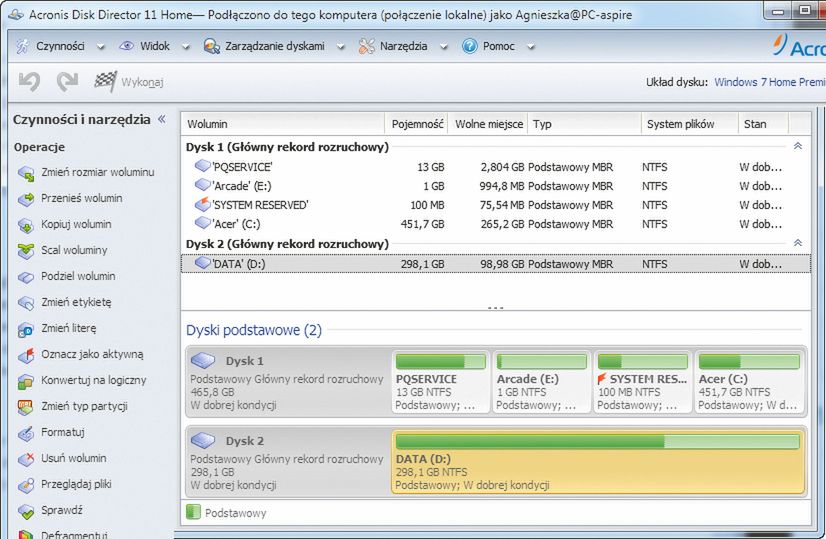
Task: Open the Narzędzia menu
Action: click(404, 46)
